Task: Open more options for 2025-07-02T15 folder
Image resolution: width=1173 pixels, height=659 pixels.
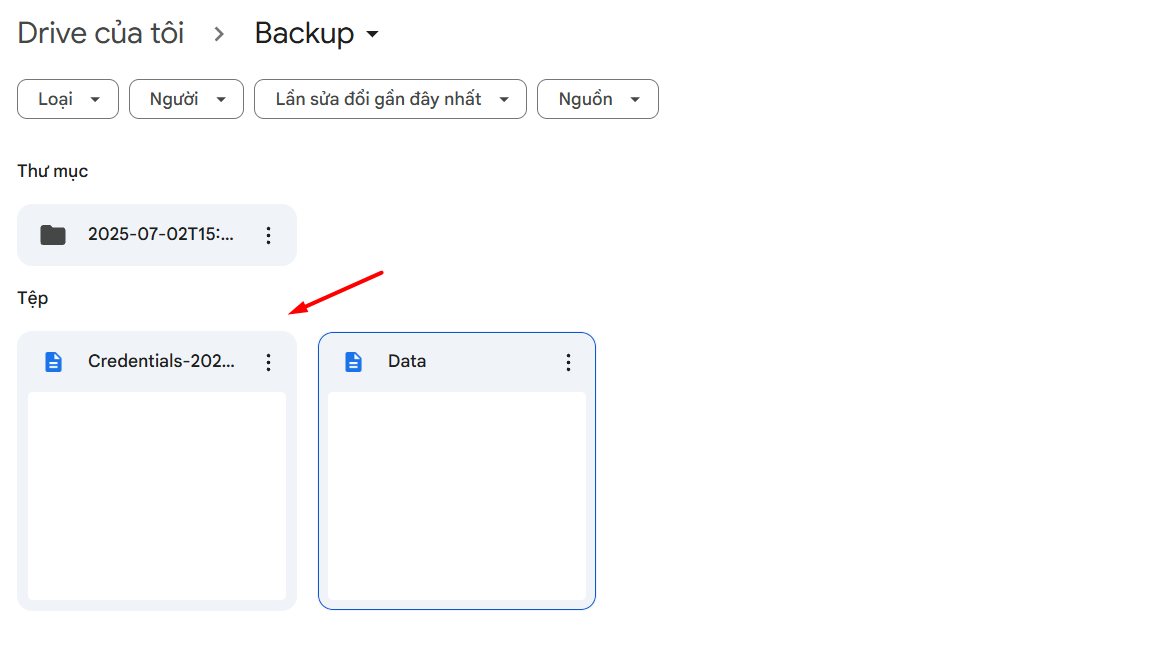Action: [x=269, y=236]
